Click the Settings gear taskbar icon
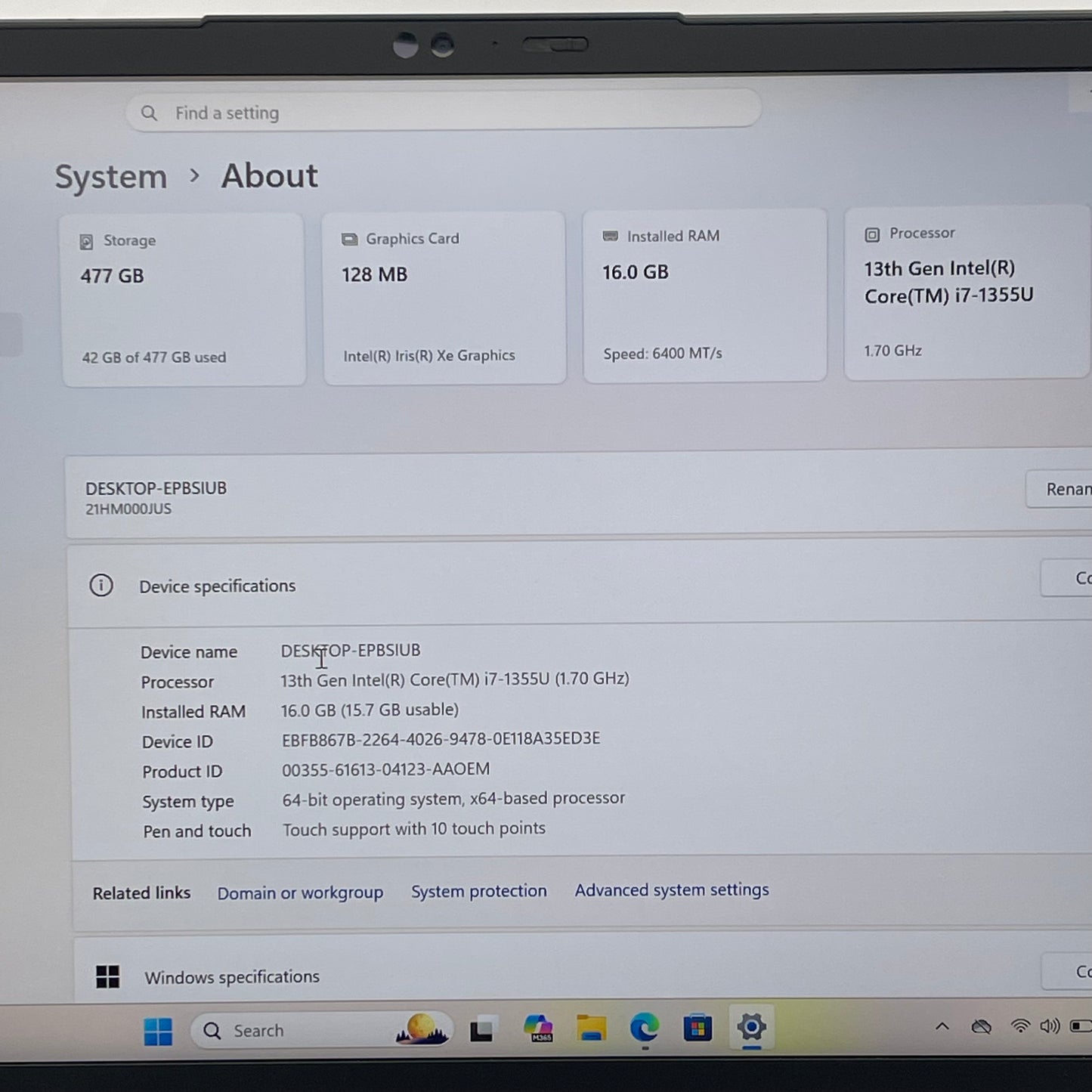1092x1092 pixels. click(751, 1027)
